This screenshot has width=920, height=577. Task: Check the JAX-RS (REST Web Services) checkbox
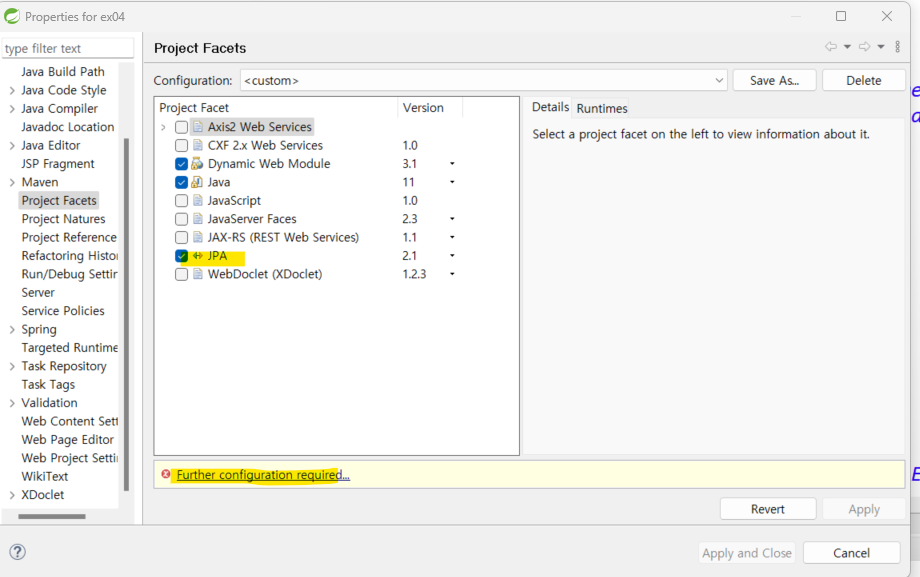coord(181,237)
